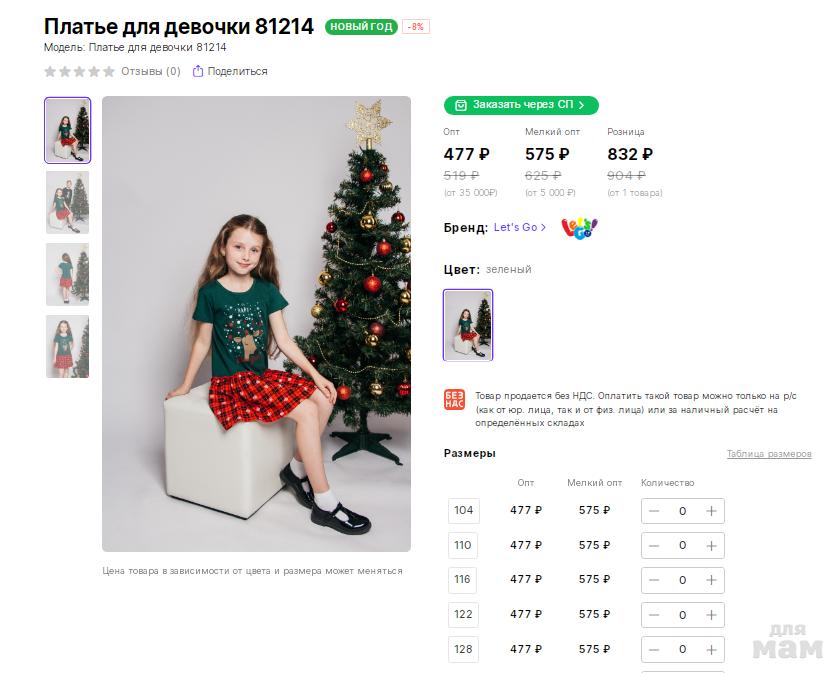This screenshot has height=673, width=838.
Task: Show the third thumbnail, back view
Action: [x=67, y=274]
